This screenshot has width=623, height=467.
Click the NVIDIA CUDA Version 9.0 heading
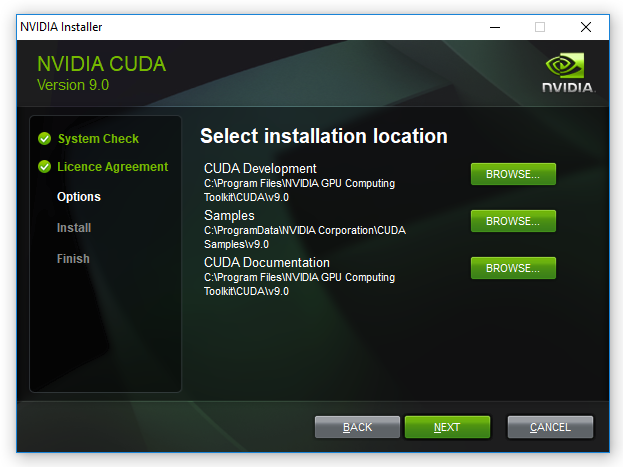point(101,74)
